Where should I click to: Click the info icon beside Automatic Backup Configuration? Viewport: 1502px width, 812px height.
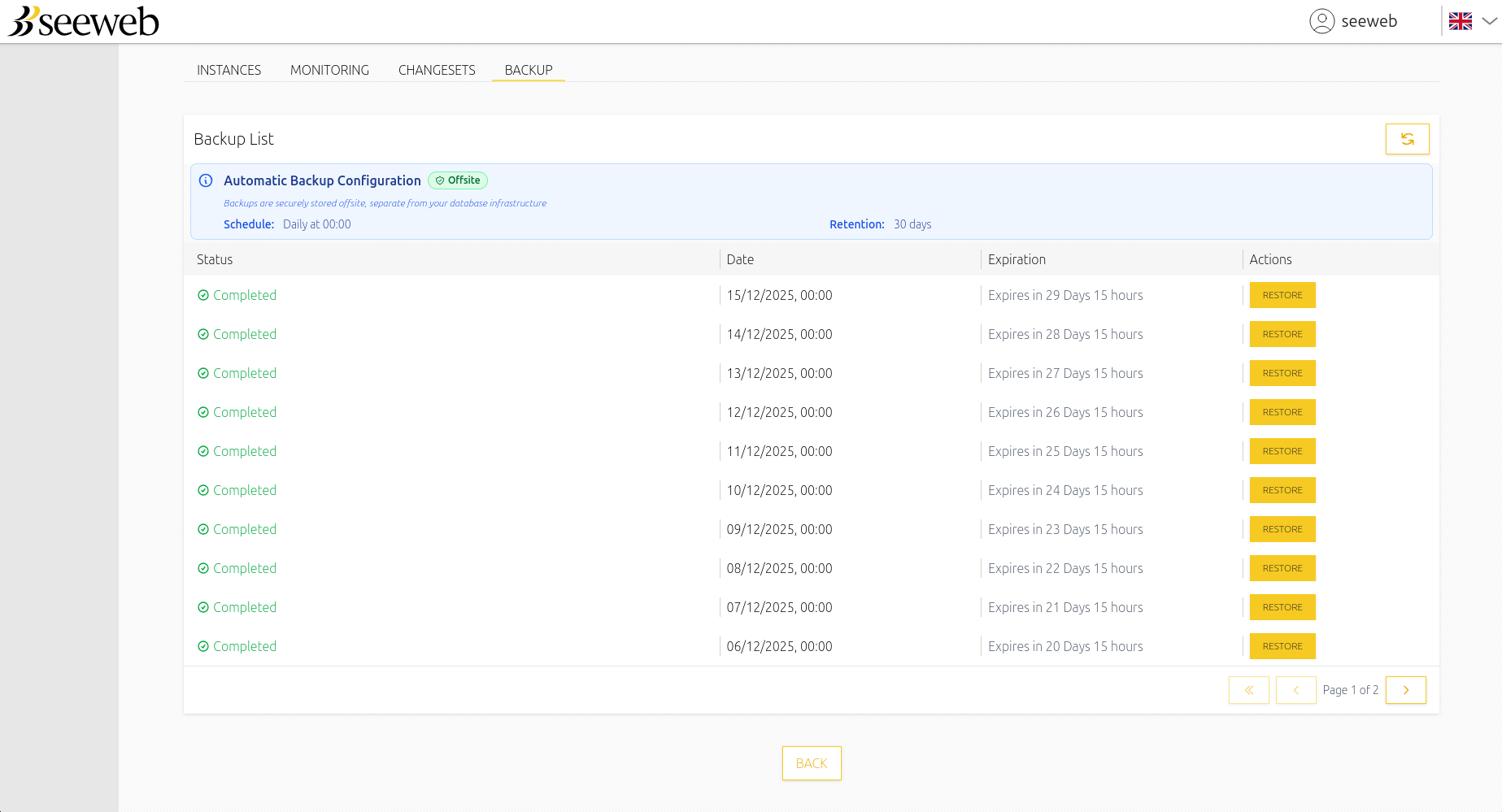click(206, 180)
